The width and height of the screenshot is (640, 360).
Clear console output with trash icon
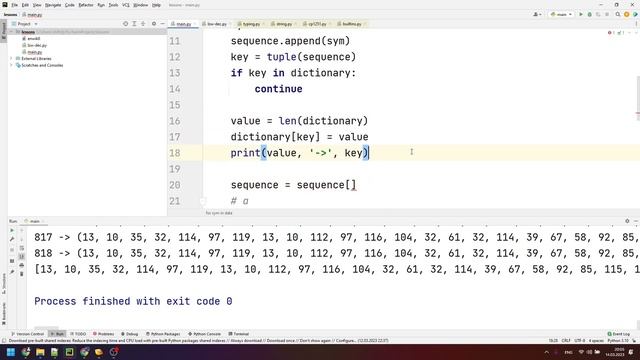pyautogui.click(x=22, y=274)
